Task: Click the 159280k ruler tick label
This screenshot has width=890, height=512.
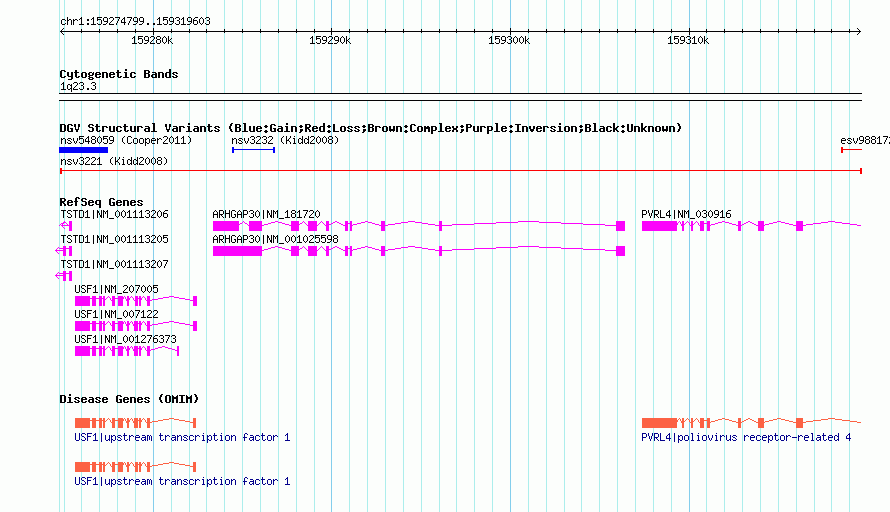Action: coord(152,40)
